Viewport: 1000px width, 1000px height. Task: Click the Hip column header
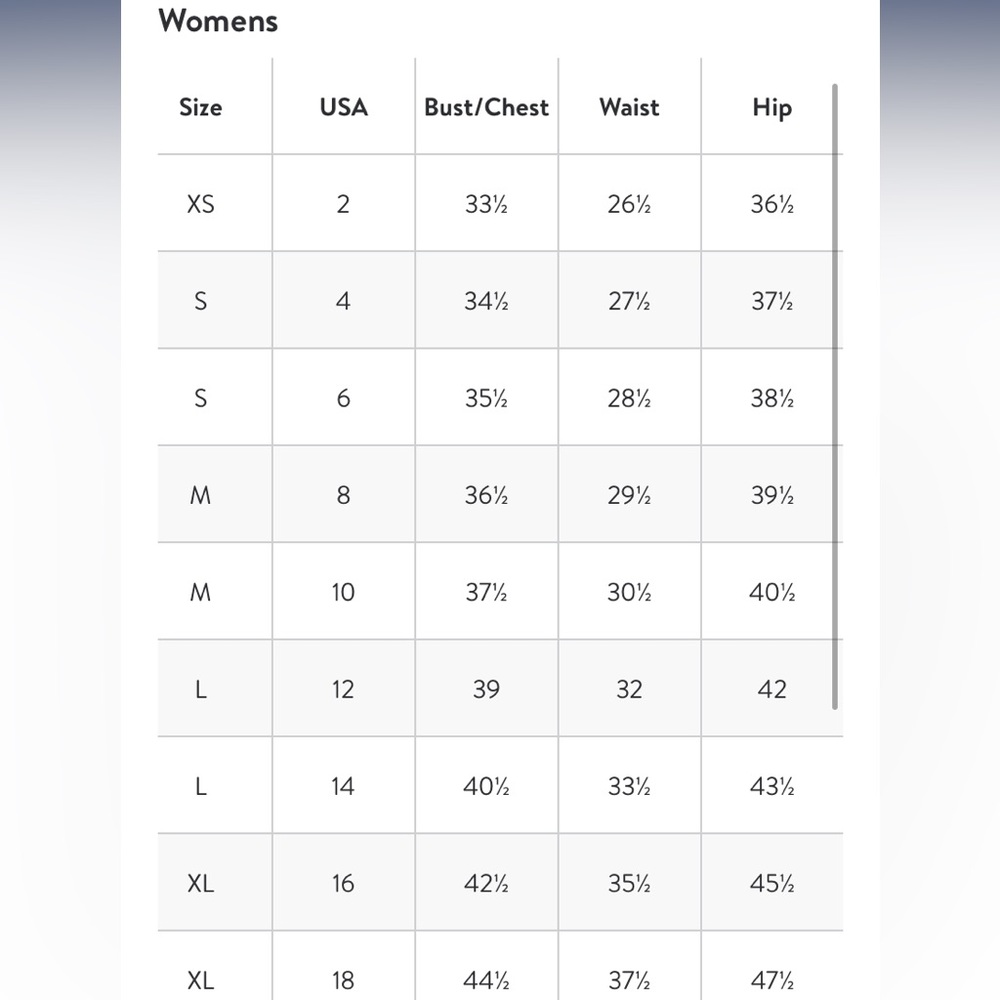[772, 108]
